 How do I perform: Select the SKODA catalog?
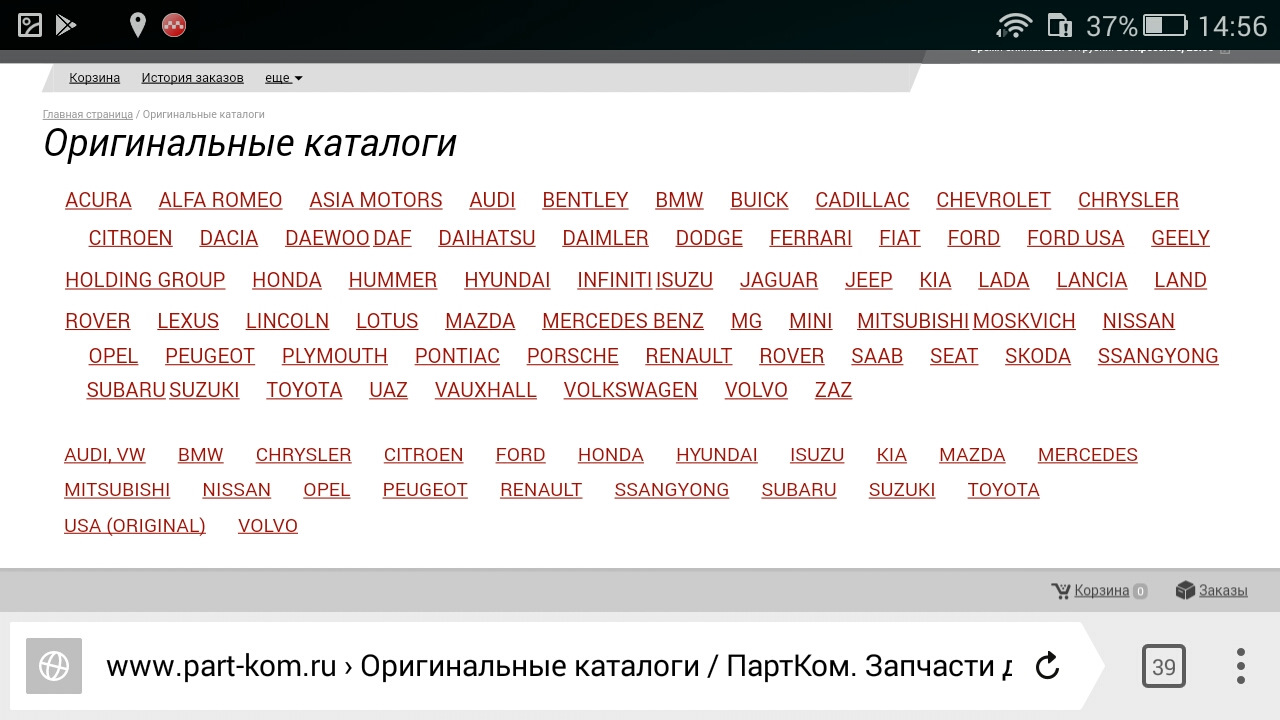[1038, 356]
